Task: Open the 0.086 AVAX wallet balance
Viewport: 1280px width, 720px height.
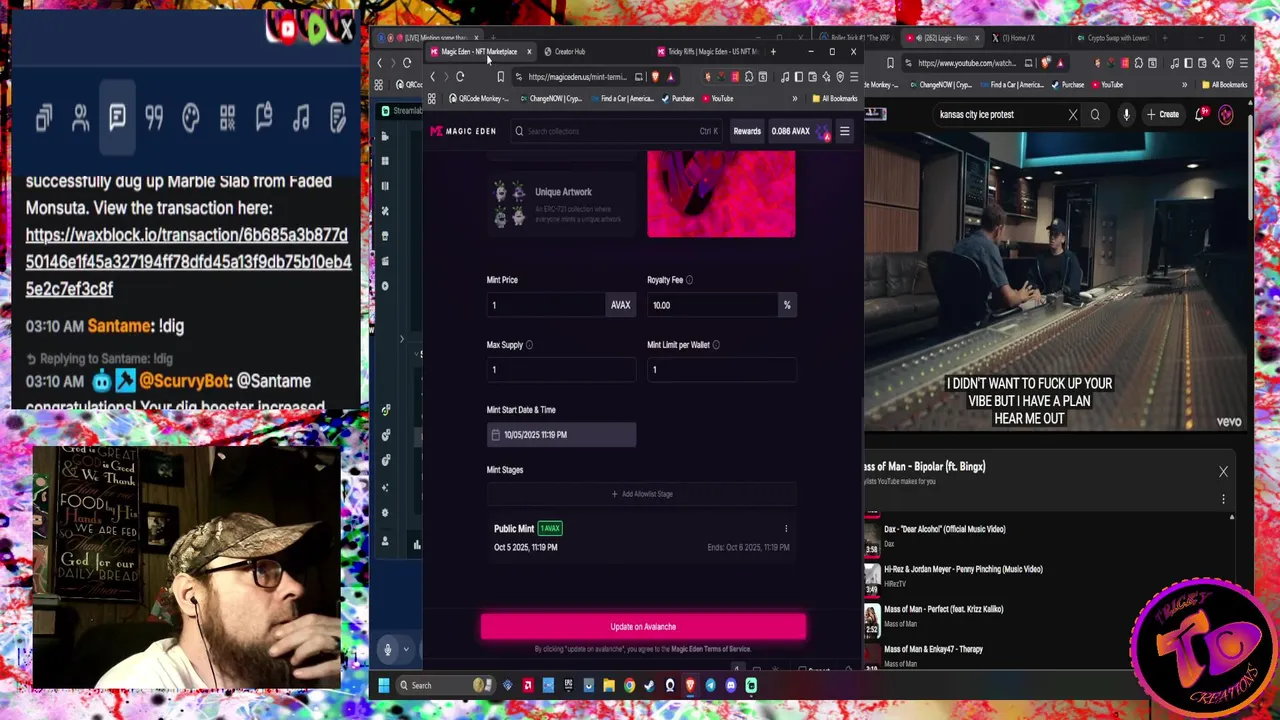Action: 798,131
